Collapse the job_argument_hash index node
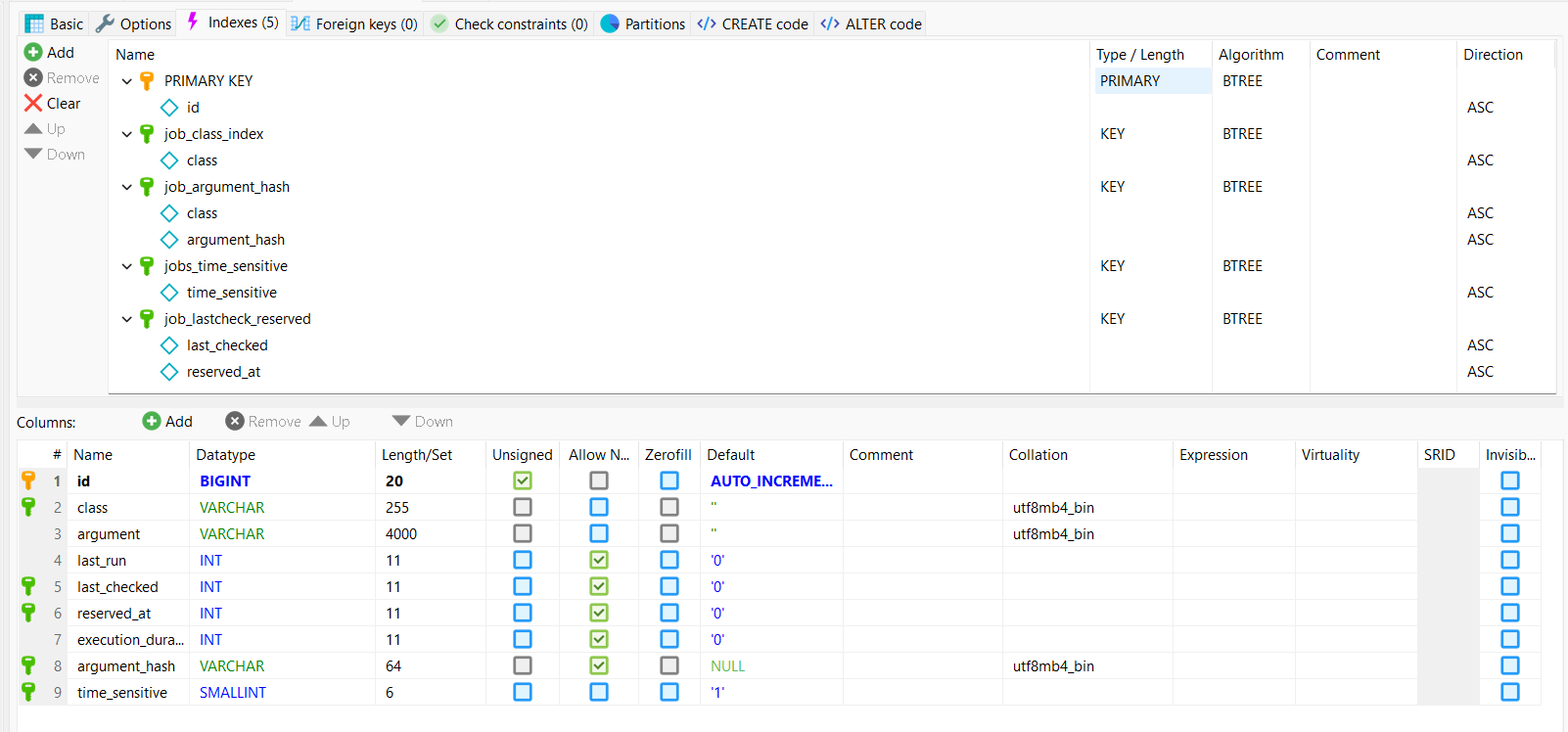The image size is (1568, 732). pos(126,187)
